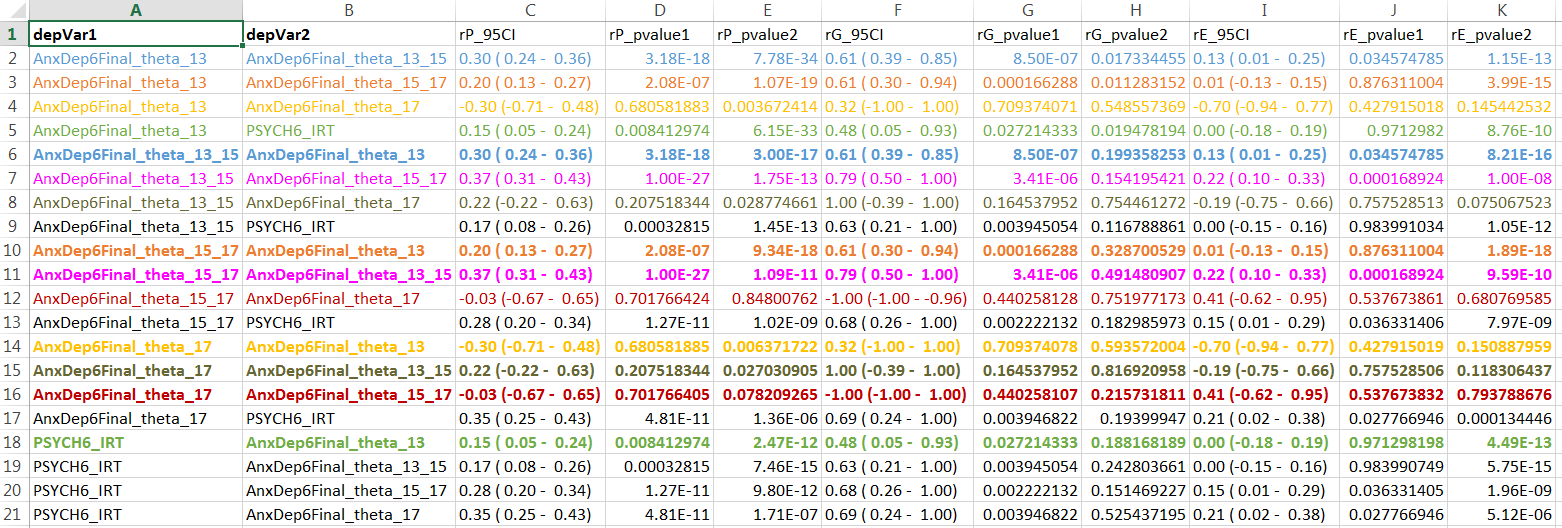1562x528 pixels.
Task: Click cell C4 showing -0.30 (-0.71 - 0.48)
Action: (529, 107)
